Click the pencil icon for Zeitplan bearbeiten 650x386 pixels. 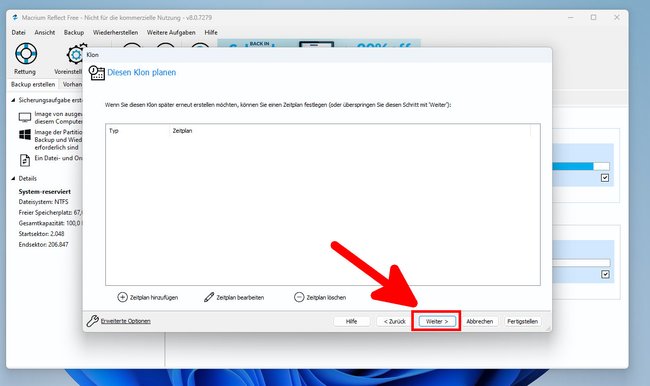pyautogui.click(x=209, y=297)
